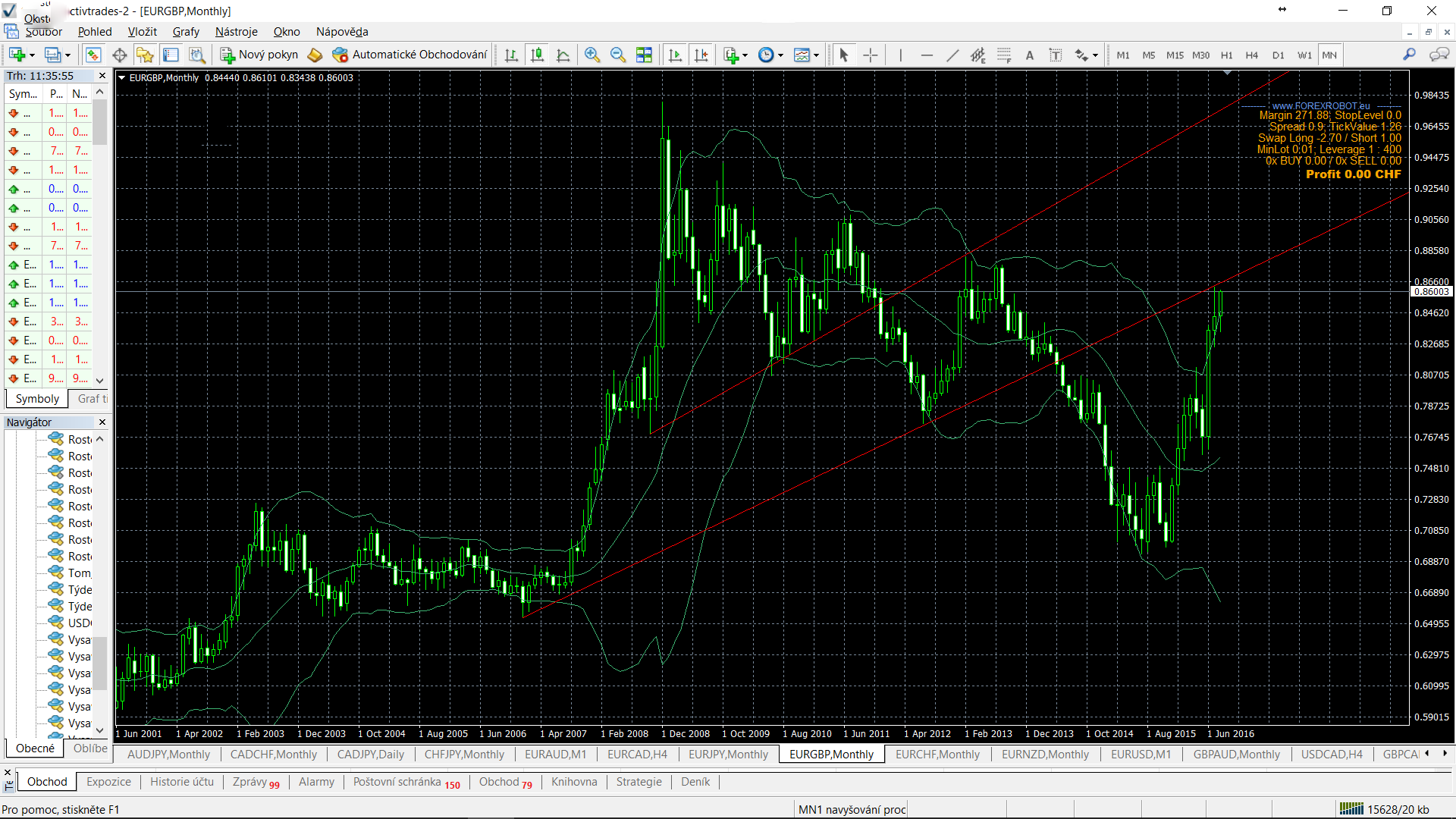Image resolution: width=1456 pixels, height=819 pixels.
Task: Expand the indicators dropdown arrow
Action: click(x=745, y=55)
